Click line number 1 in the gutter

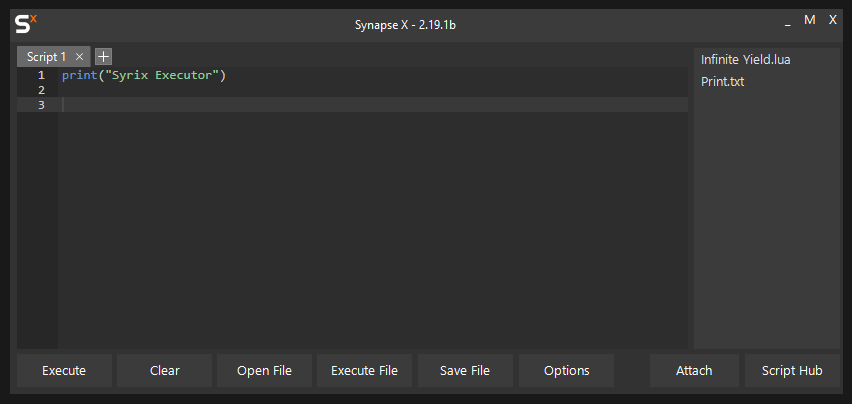tap(41, 75)
